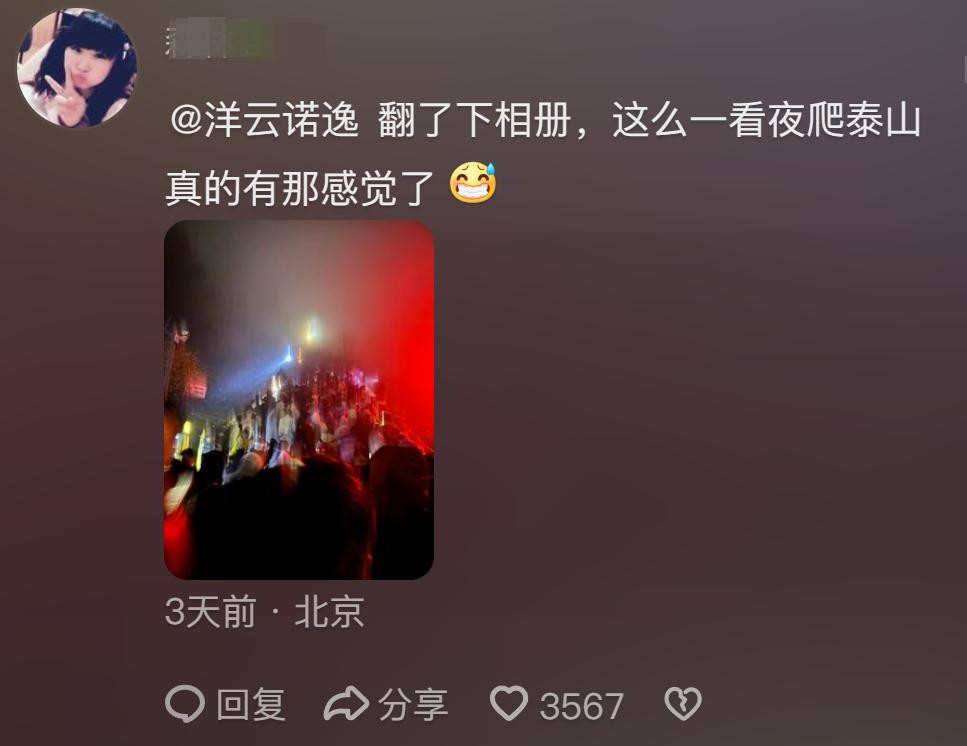Open the attached night crowd photo
967x746 pixels.
coord(299,400)
